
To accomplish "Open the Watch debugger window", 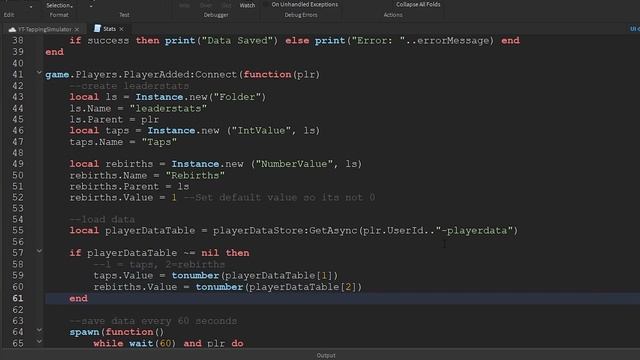I will [247, 5].
